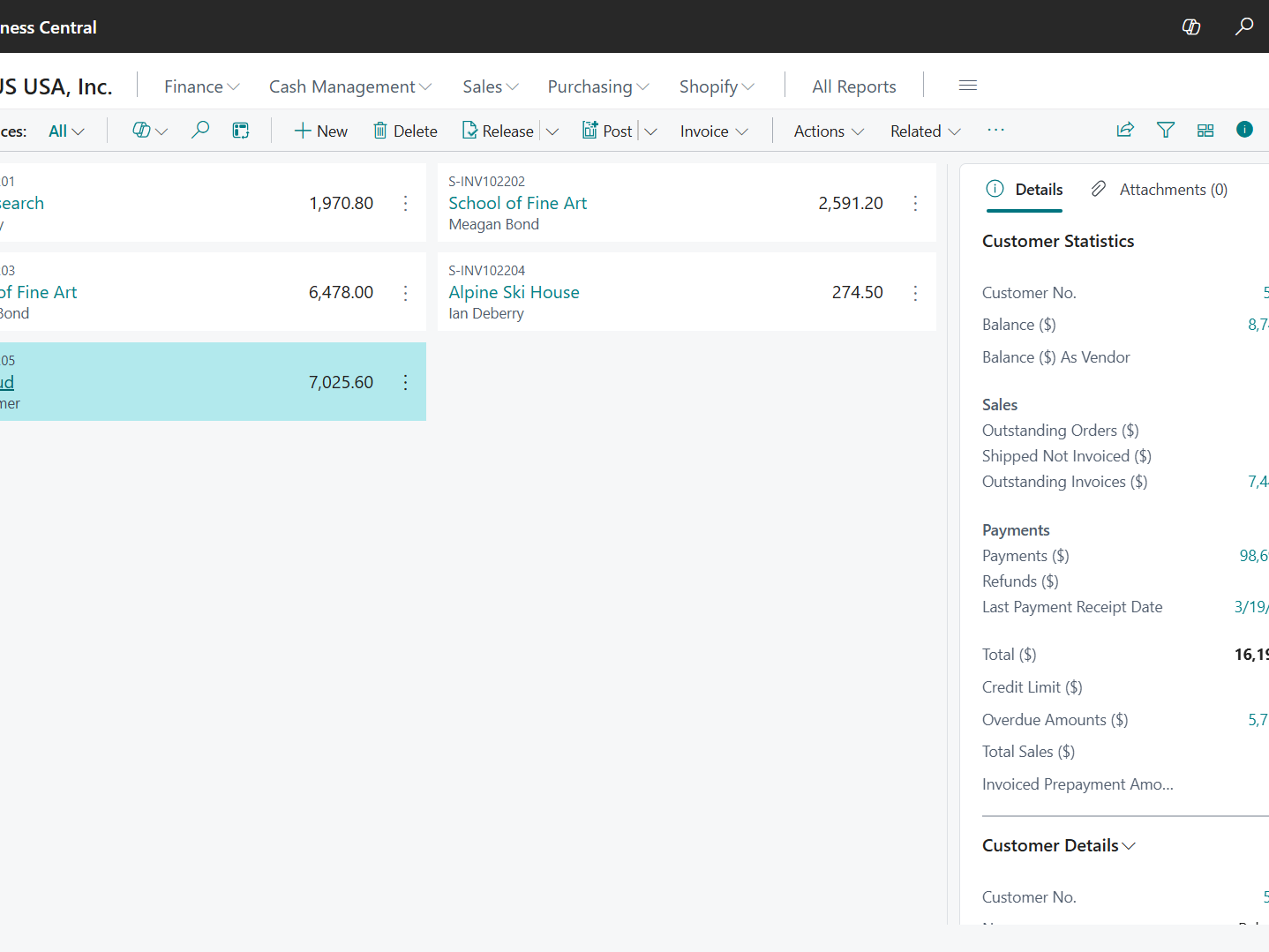Search the sales invoices list
The height and width of the screenshot is (952, 1269).
pyautogui.click(x=199, y=130)
